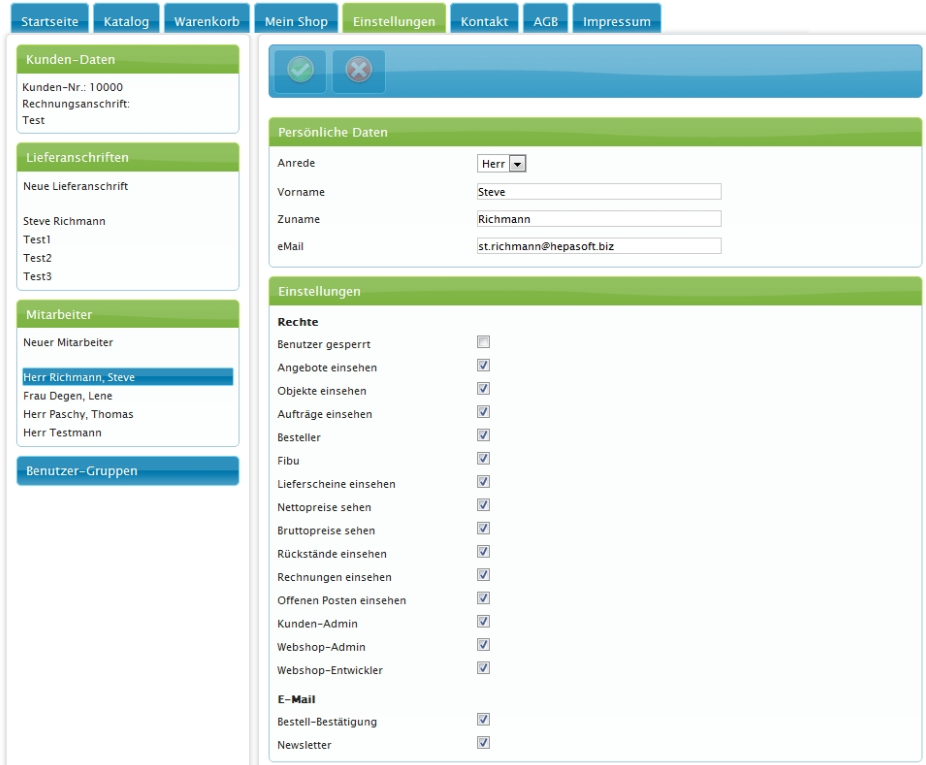
Task: Open the Warenkorb tab
Action: click(x=206, y=21)
